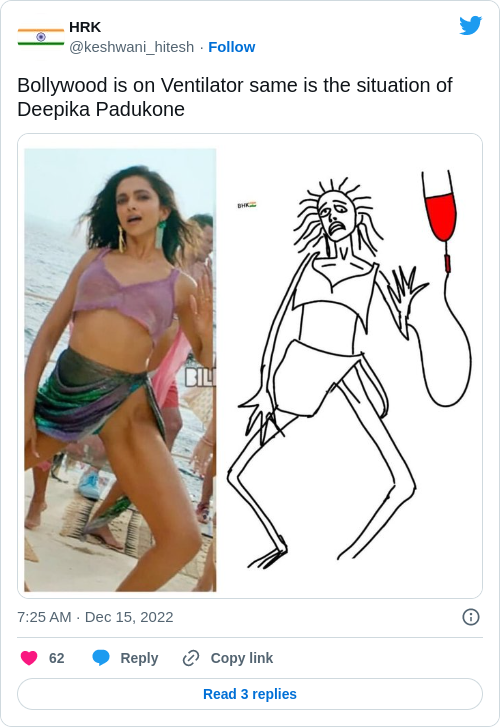The height and width of the screenshot is (727, 500).
Task: Click the Deepika Padukone text line
Action: 101,109
